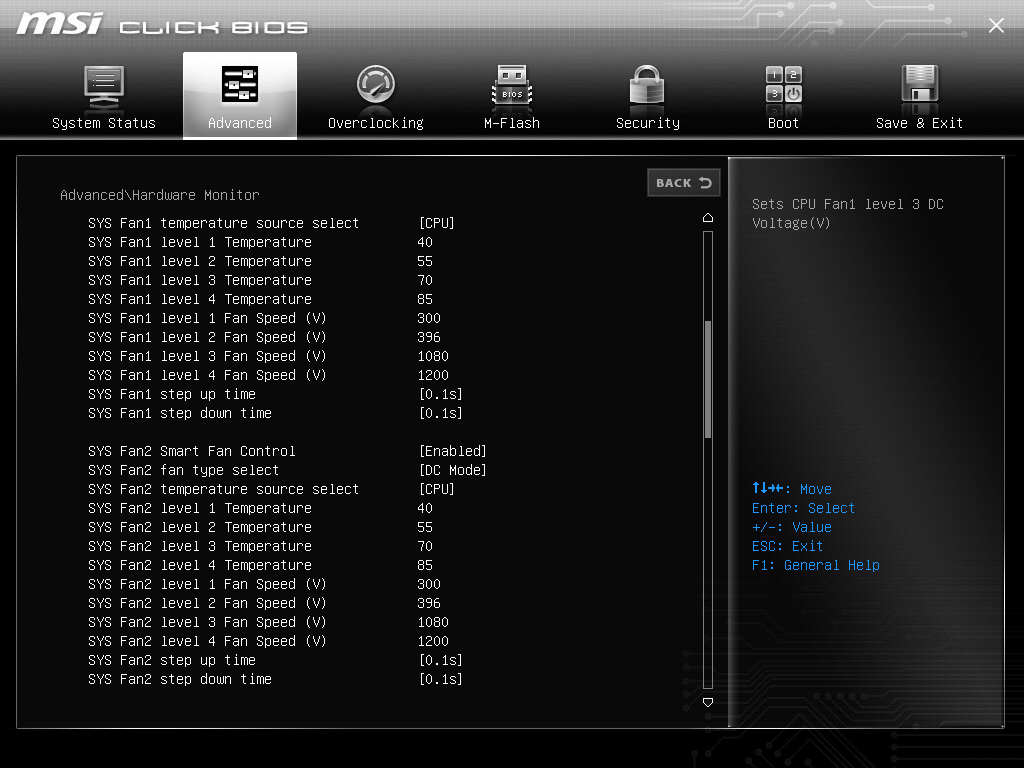This screenshot has width=1024, height=768.
Task: Select SYS Fan1 level 1 Temperature value 40
Action: [x=425, y=242]
